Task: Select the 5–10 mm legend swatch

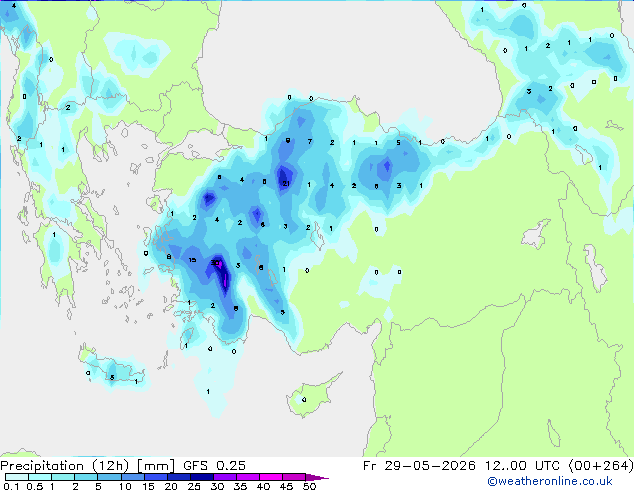Action: (x=109, y=477)
